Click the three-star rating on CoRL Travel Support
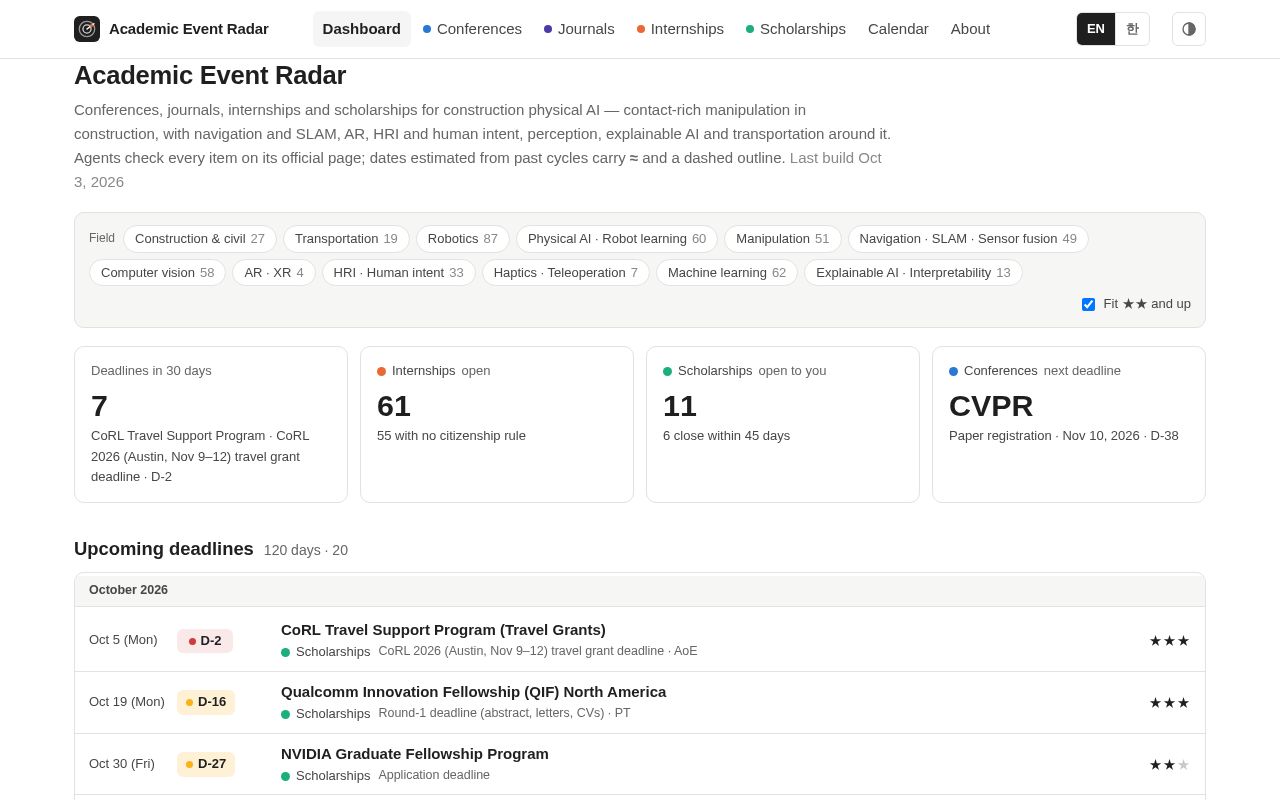 point(1169,641)
